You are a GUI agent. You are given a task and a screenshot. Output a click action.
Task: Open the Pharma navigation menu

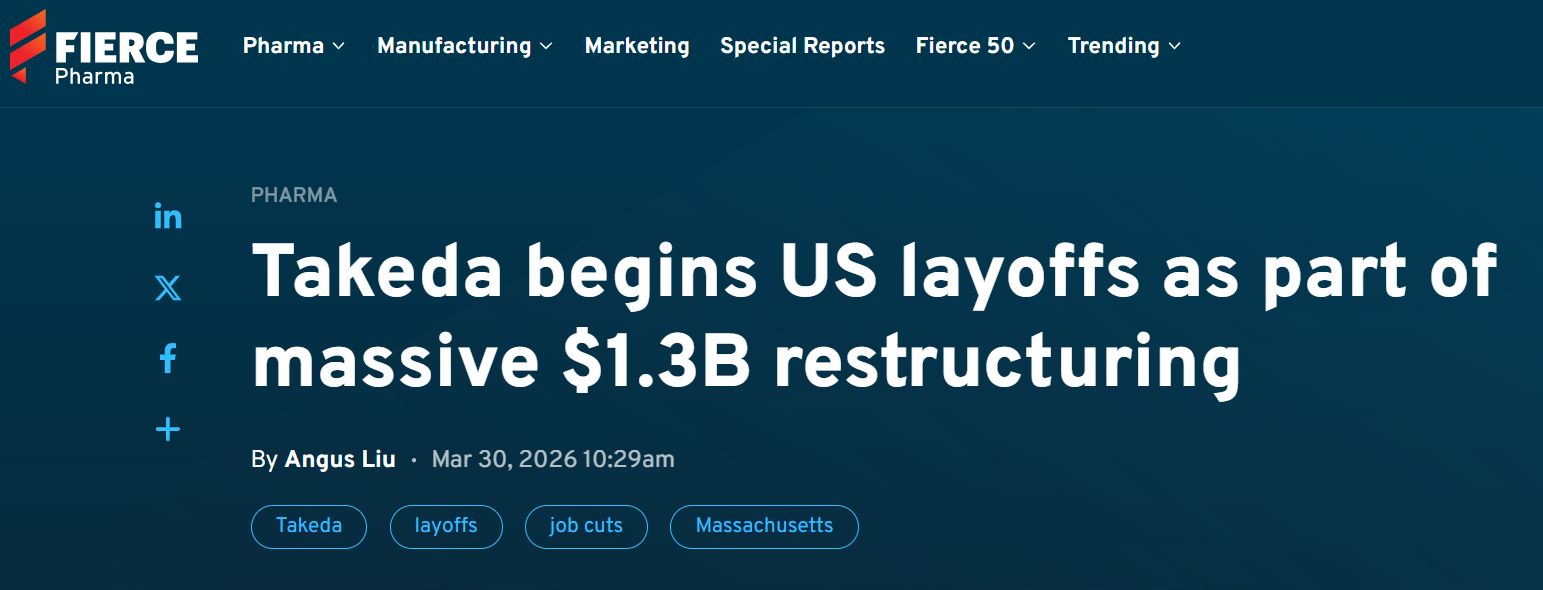click(x=283, y=46)
